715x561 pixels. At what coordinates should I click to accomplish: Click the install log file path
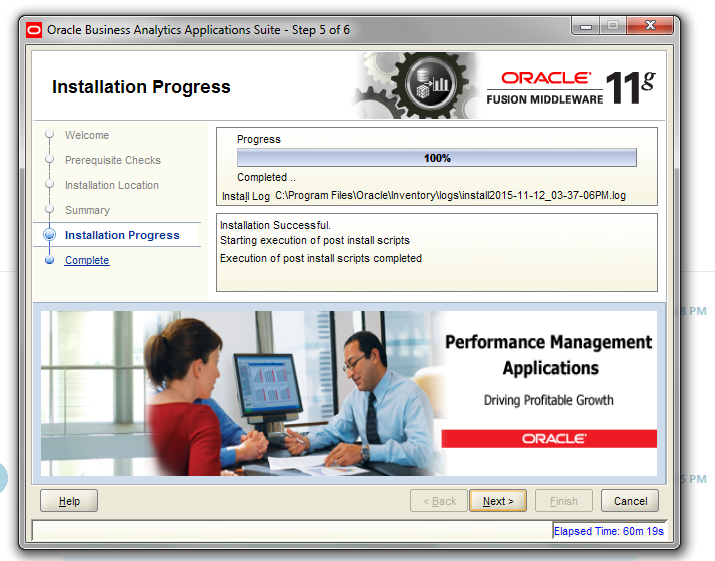coord(450,196)
